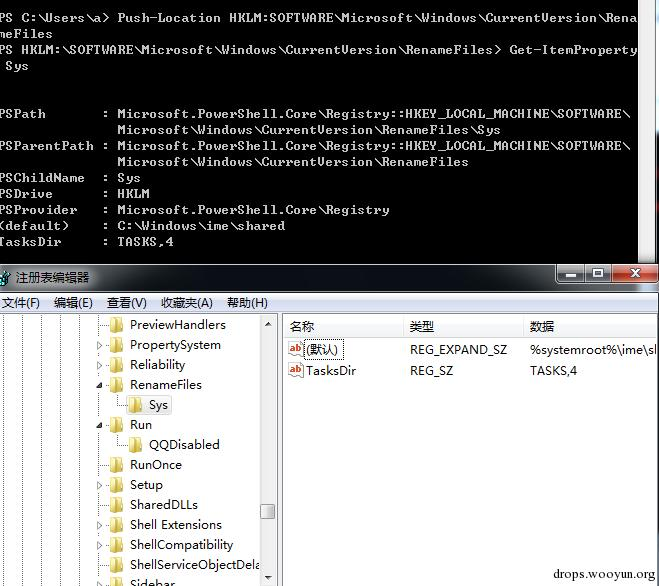Screen dimensions: 659x586
Task: Click the TasksDir string value icon
Action: [295, 370]
